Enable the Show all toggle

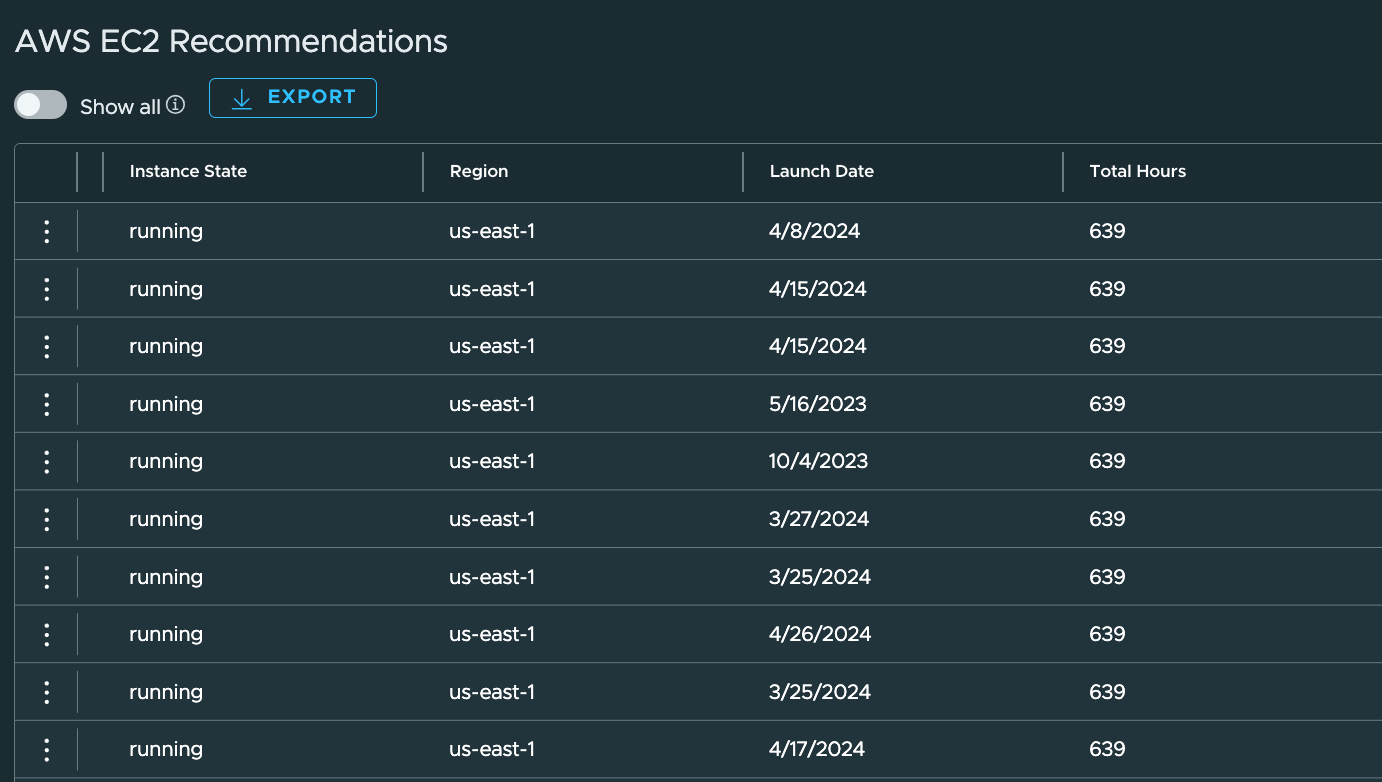[40, 104]
